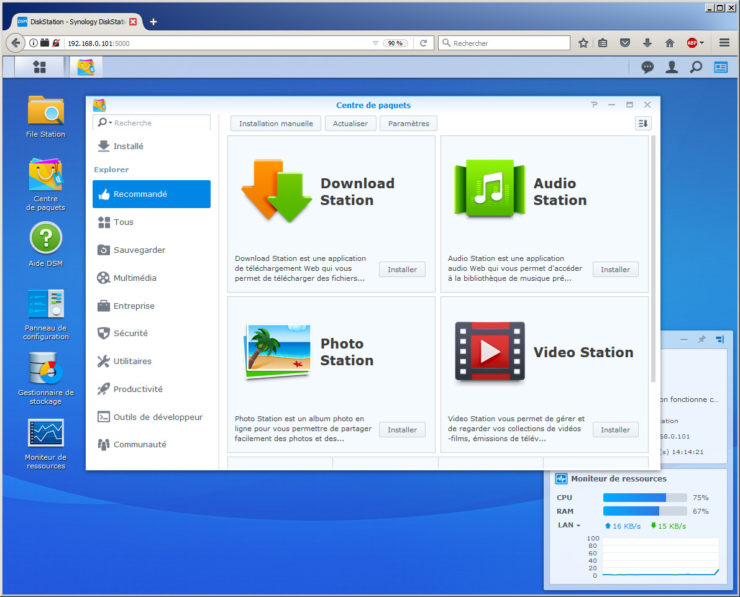Screen dimensions: 740x597
Task: Click the 90 % zoom indicator
Action: click(395, 43)
